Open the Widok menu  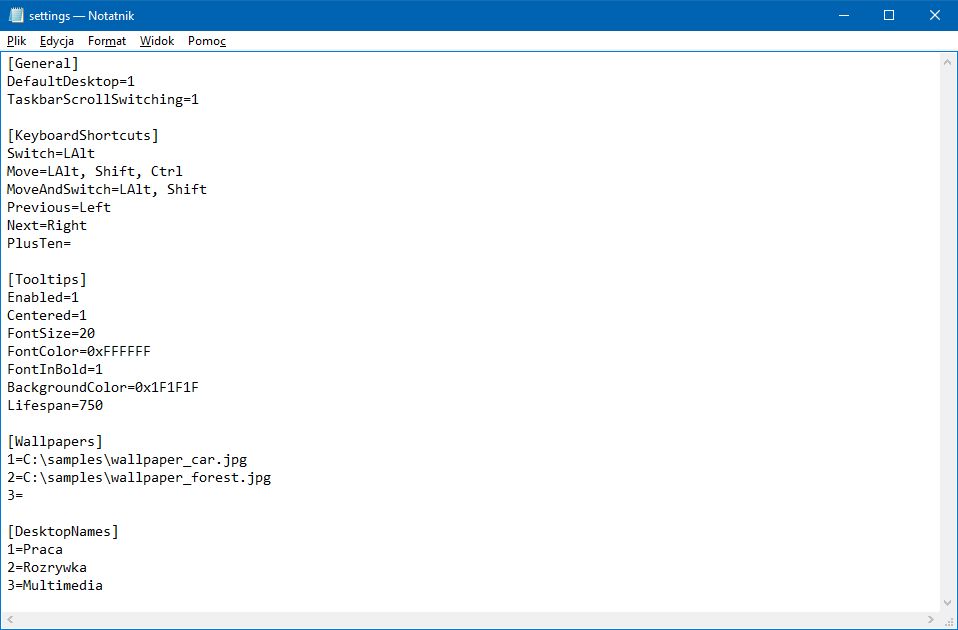tap(157, 41)
